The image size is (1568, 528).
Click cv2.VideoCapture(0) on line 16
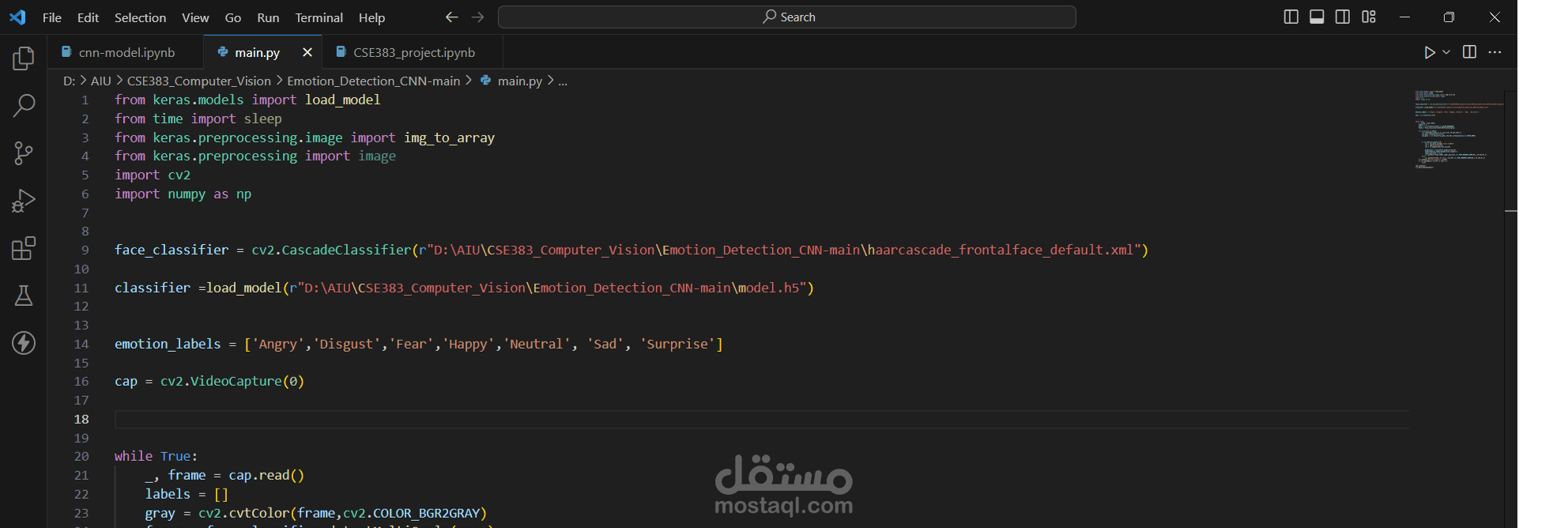tap(232, 381)
